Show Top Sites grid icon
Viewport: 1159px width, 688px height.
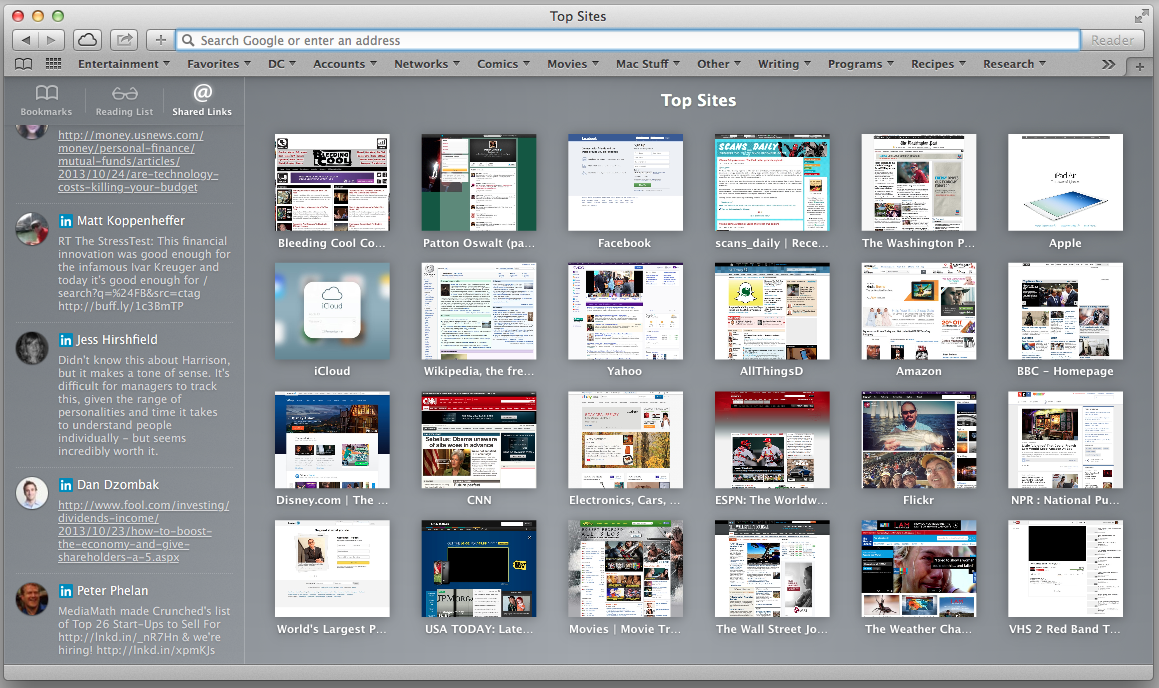(x=53, y=64)
